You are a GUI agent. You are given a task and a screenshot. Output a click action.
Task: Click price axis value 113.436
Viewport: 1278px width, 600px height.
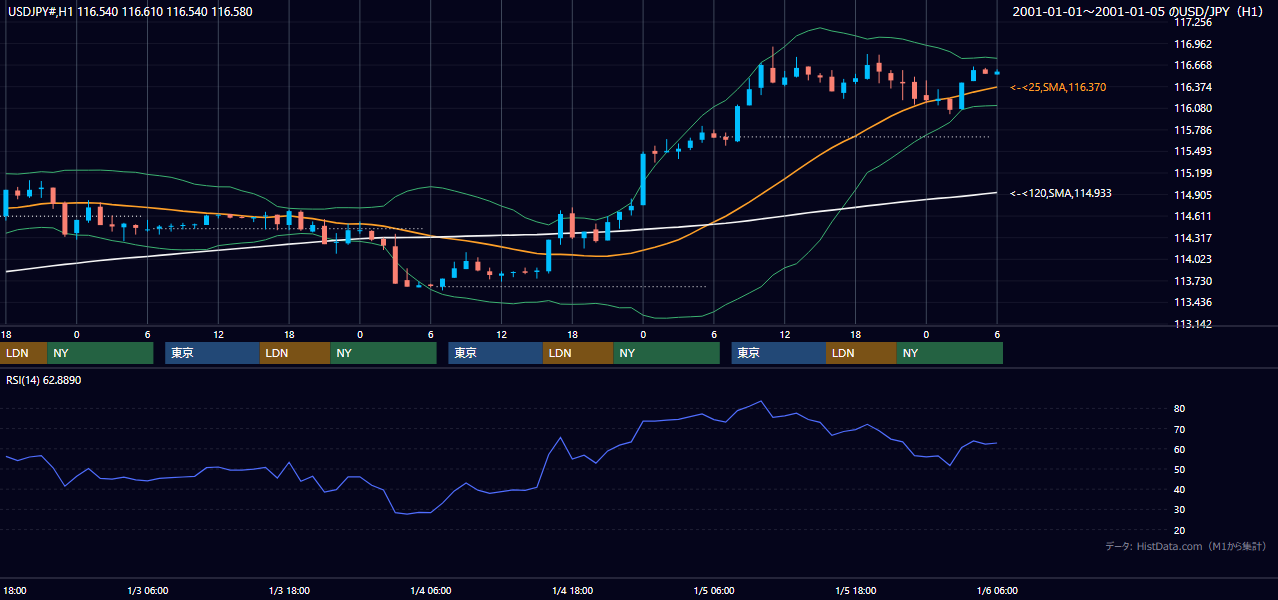[x=1192, y=302]
